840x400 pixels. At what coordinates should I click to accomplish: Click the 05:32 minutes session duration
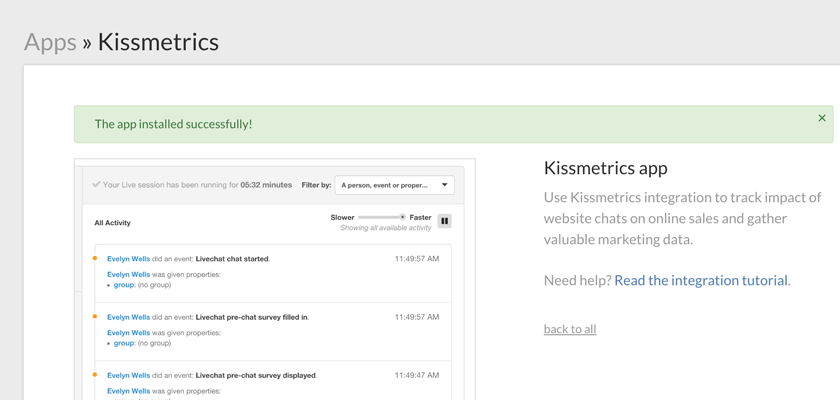click(266, 185)
